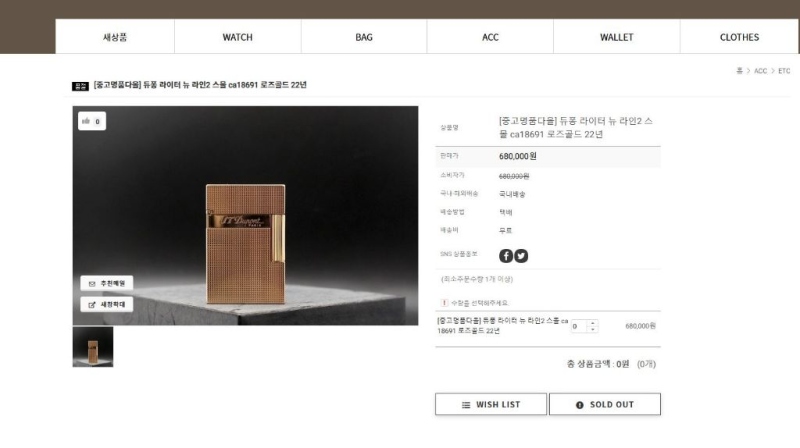Open the BAG menu category
Viewport: 800px width, 448px height.
point(364,37)
